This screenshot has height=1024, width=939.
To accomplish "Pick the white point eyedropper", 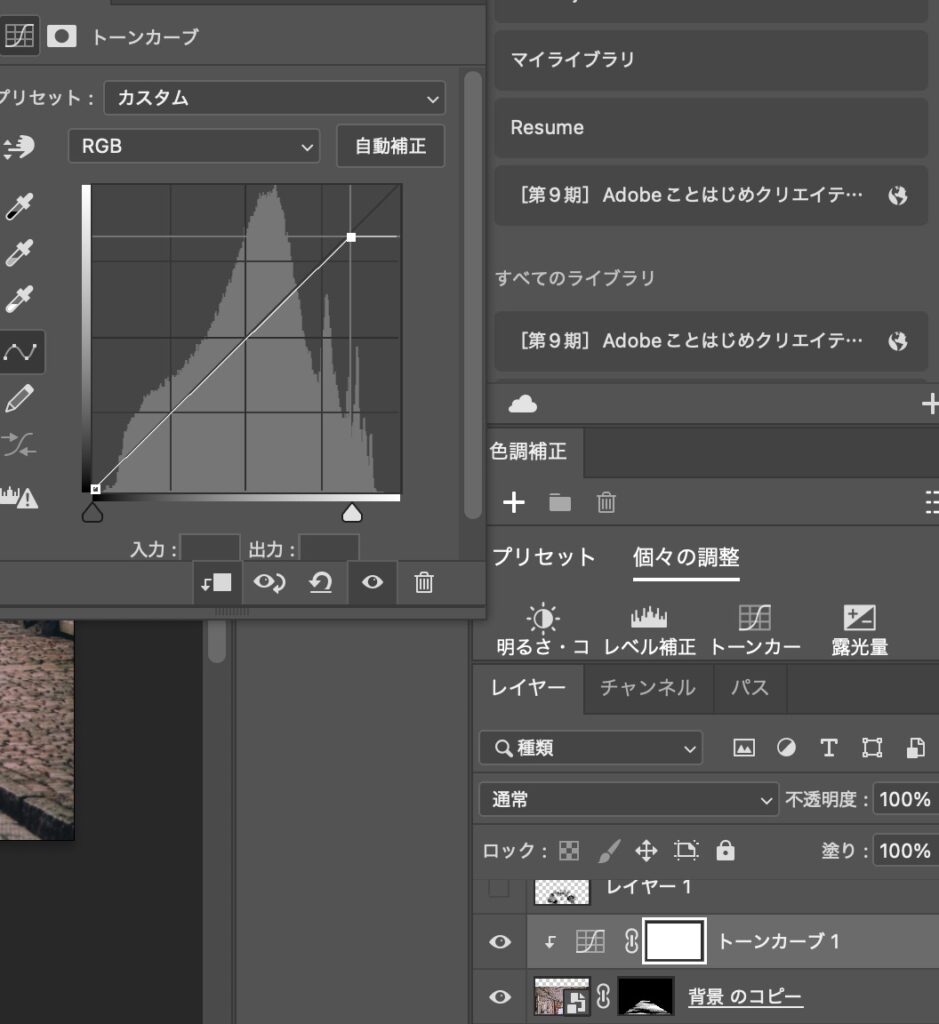I will click(x=19, y=299).
